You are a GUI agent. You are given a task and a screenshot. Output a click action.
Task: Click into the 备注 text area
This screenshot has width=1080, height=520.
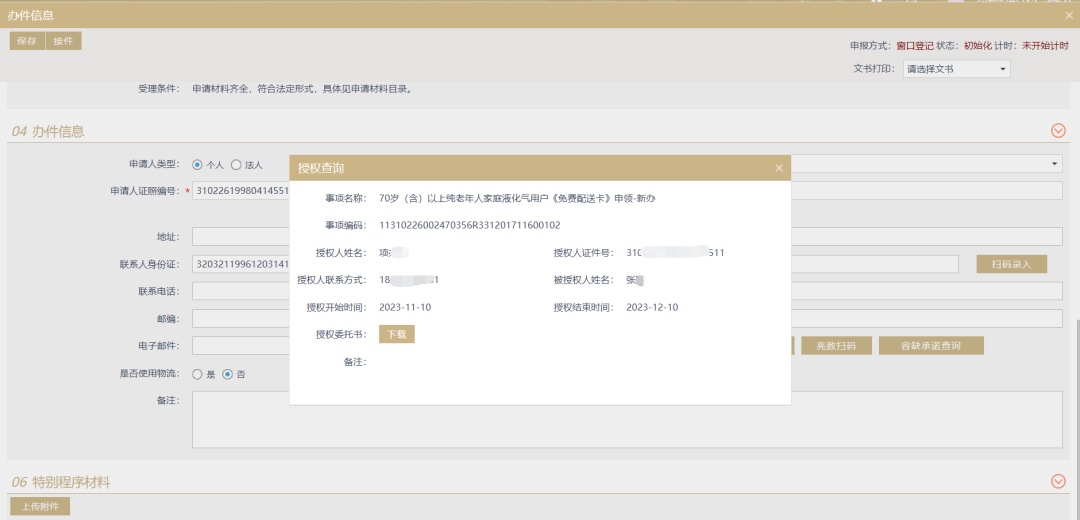click(240, 418)
